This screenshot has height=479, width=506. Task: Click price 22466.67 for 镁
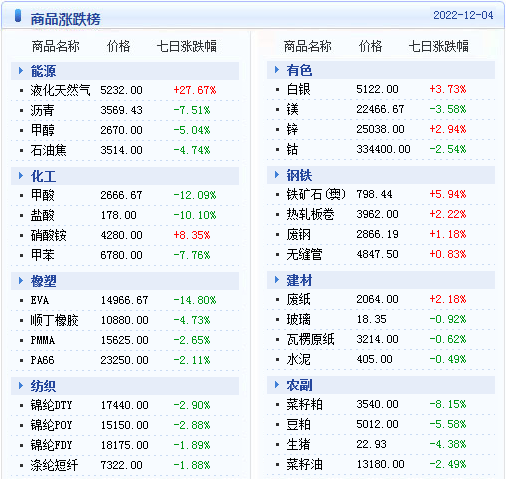click(380, 109)
